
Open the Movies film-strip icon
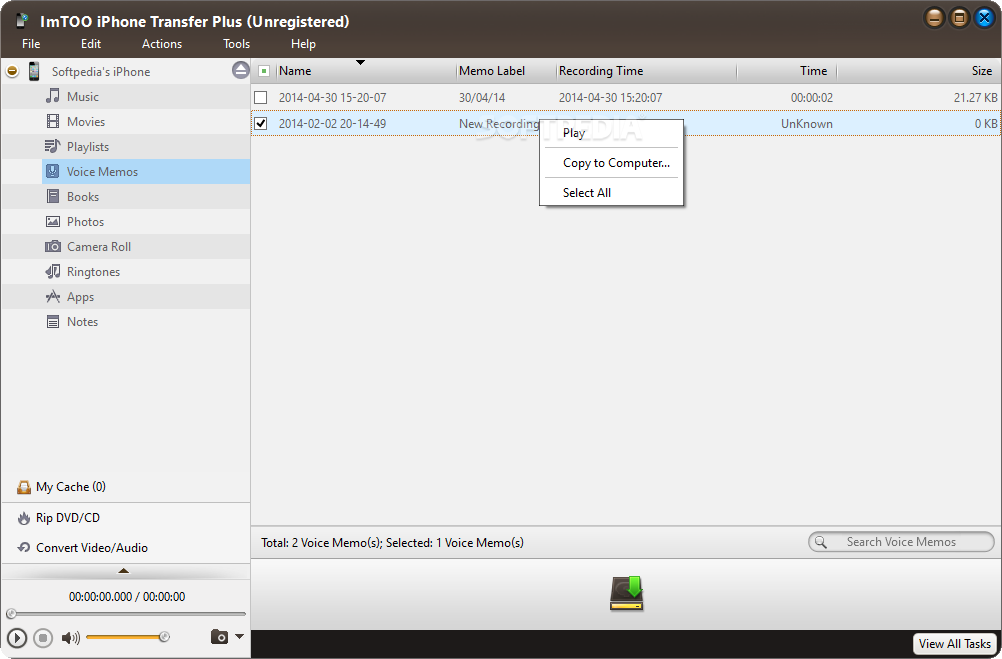pyautogui.click(x=53, y=121)
